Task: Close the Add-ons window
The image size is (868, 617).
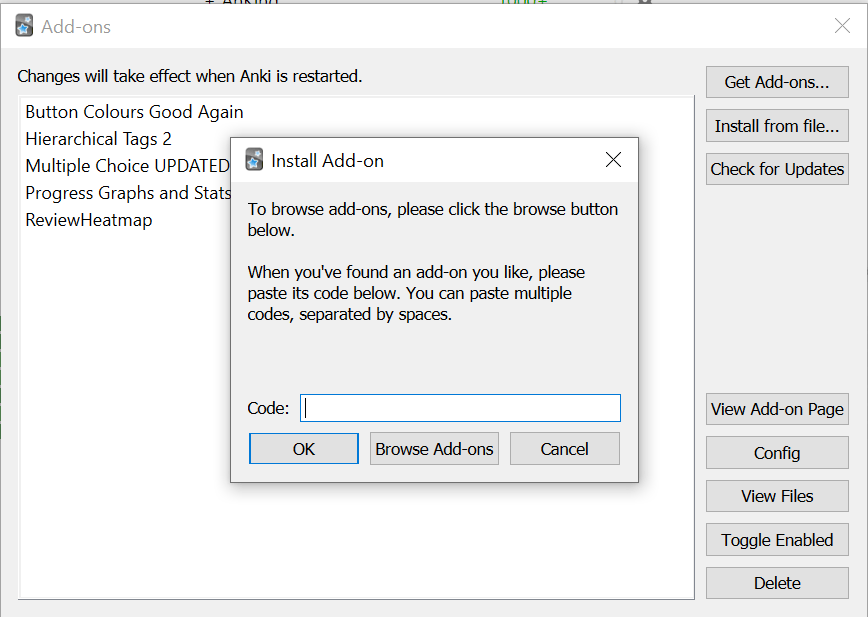Action: click(842, 25)
